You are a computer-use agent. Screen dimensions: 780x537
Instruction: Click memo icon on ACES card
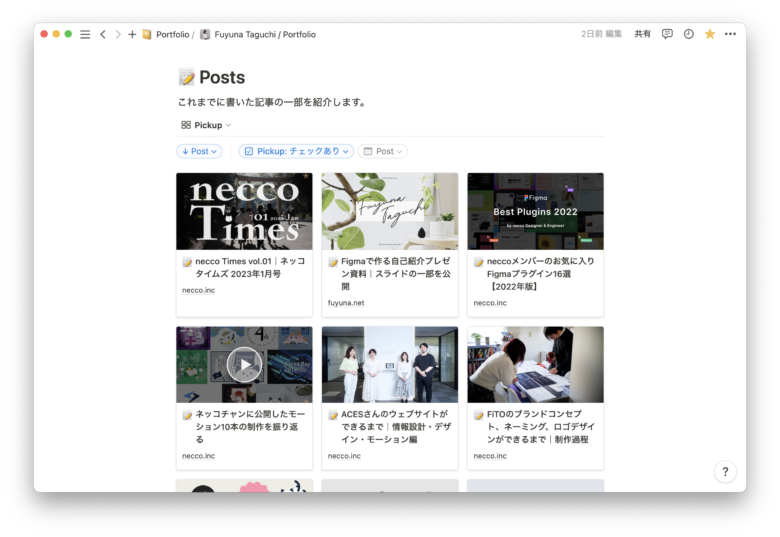pos(333,415)
